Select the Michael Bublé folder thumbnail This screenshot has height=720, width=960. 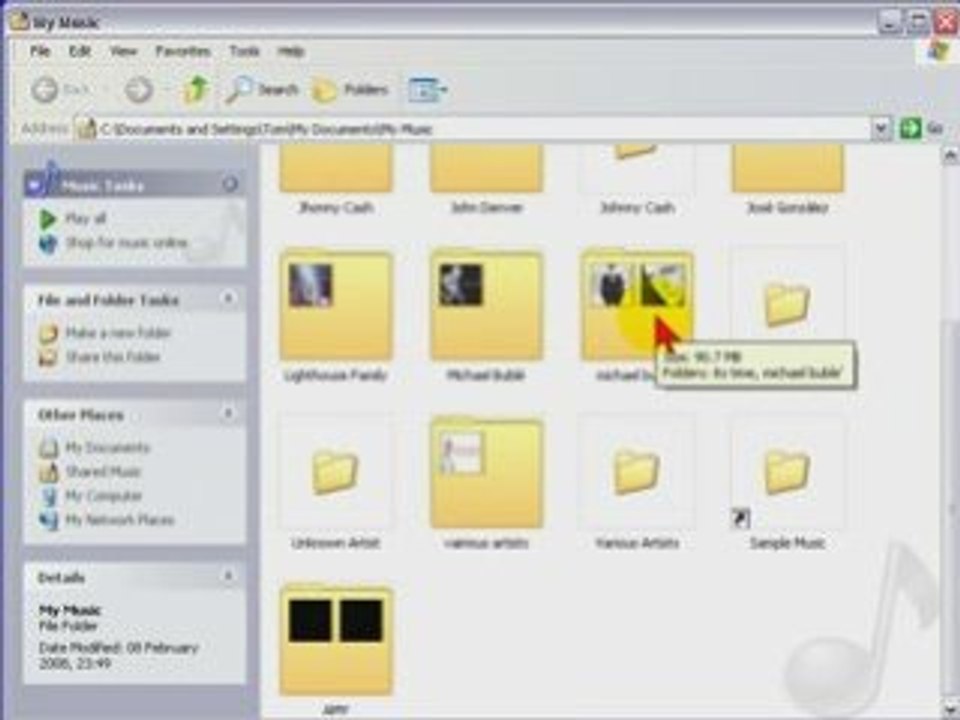486,306
